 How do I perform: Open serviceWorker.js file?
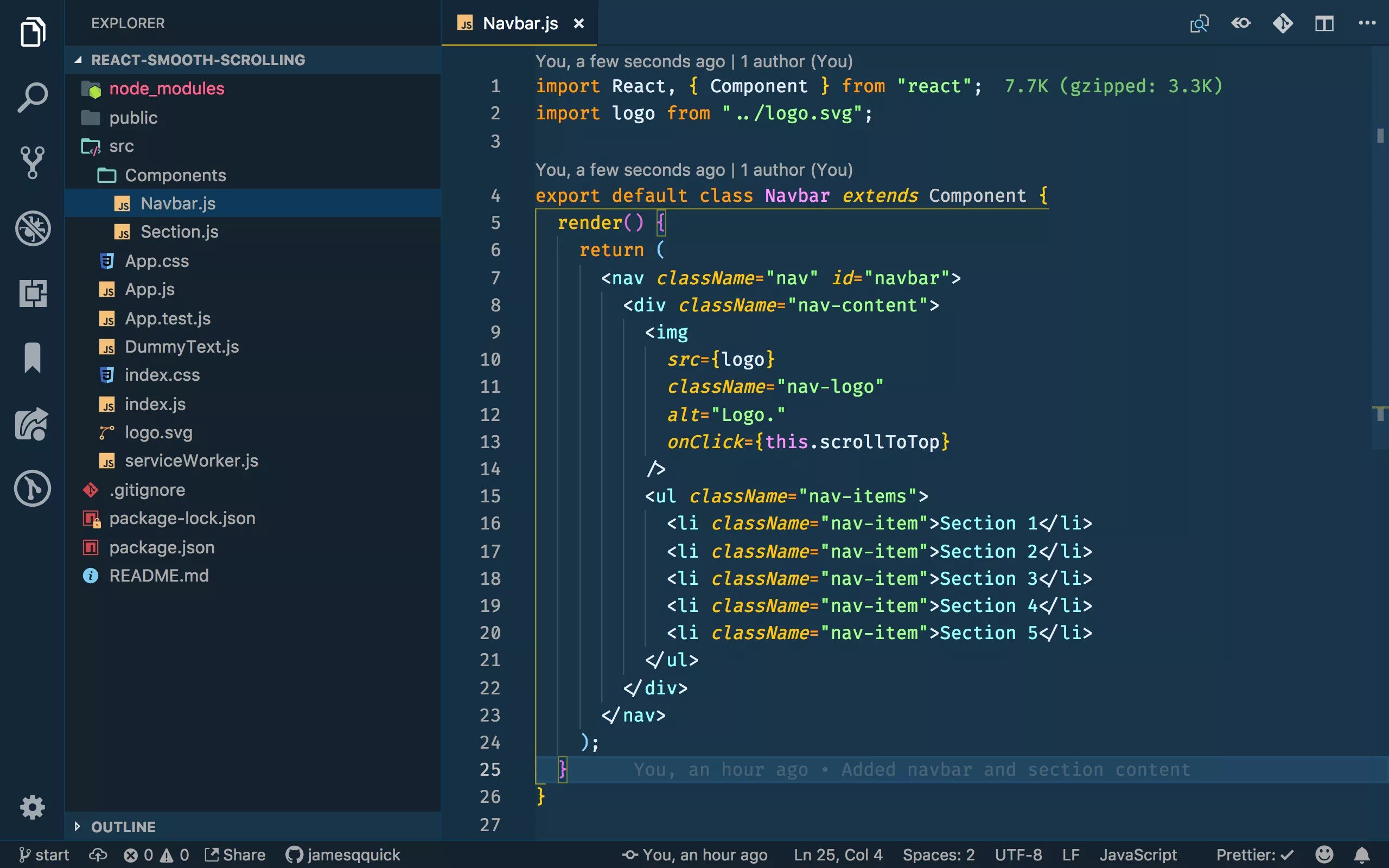(252, 461)
